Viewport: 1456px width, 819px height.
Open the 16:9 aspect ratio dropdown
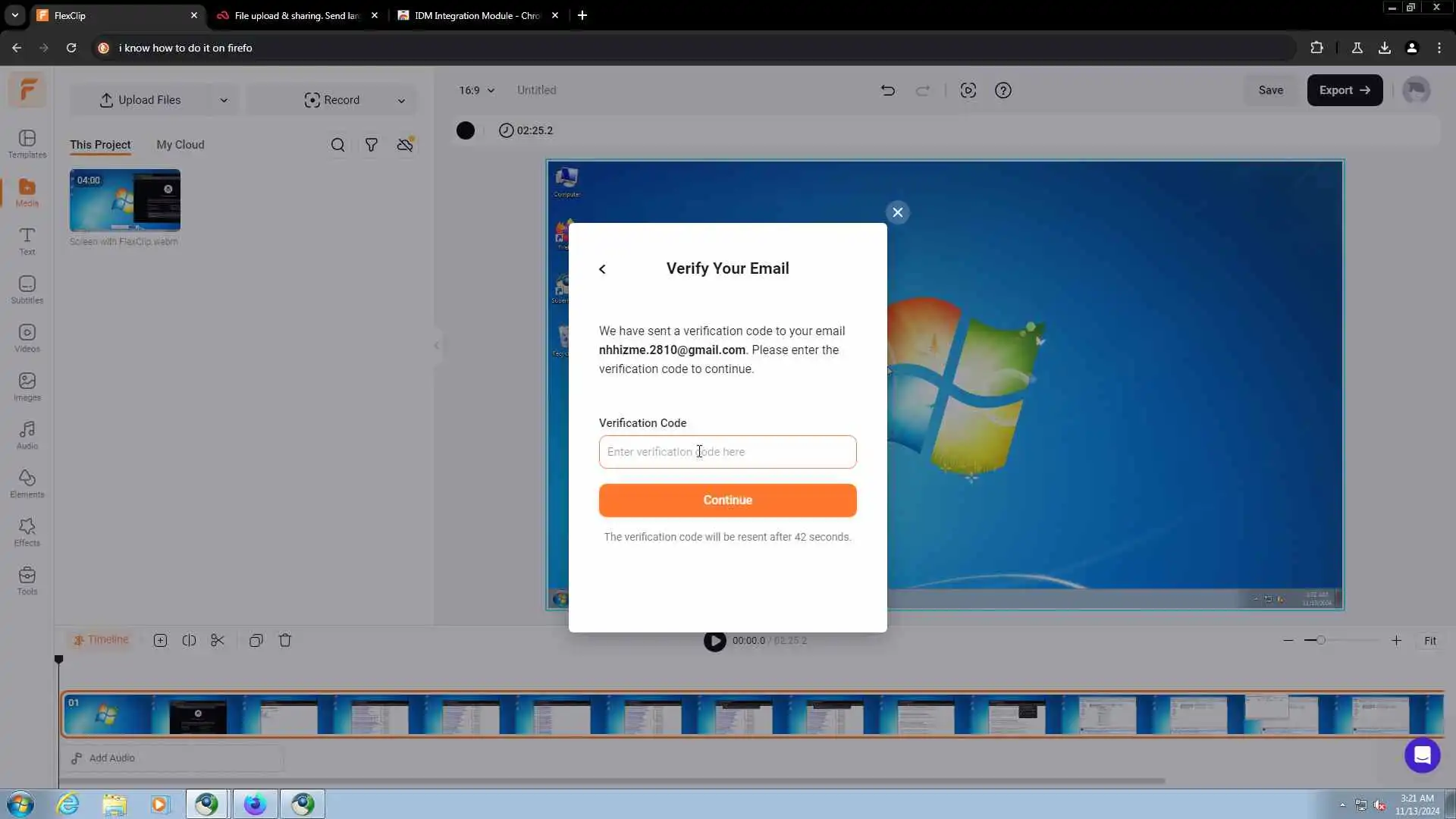pos(476,90)
